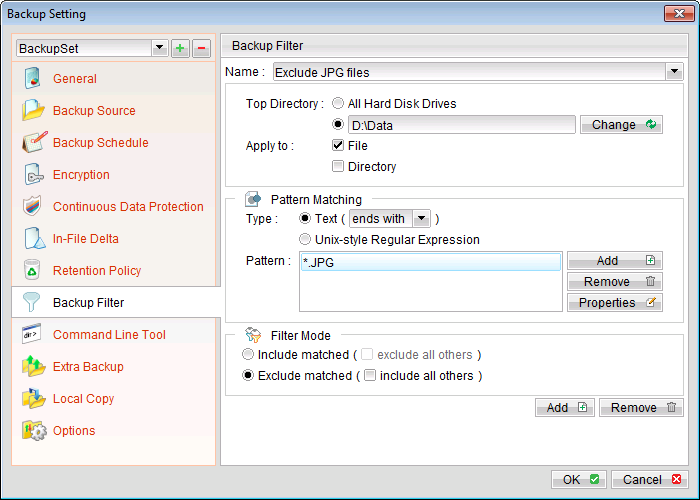This screenshot has width=700, height=500.
Task: Open the BackupSet dropdown
Action: pyautogui.click(x=159, y=48)
